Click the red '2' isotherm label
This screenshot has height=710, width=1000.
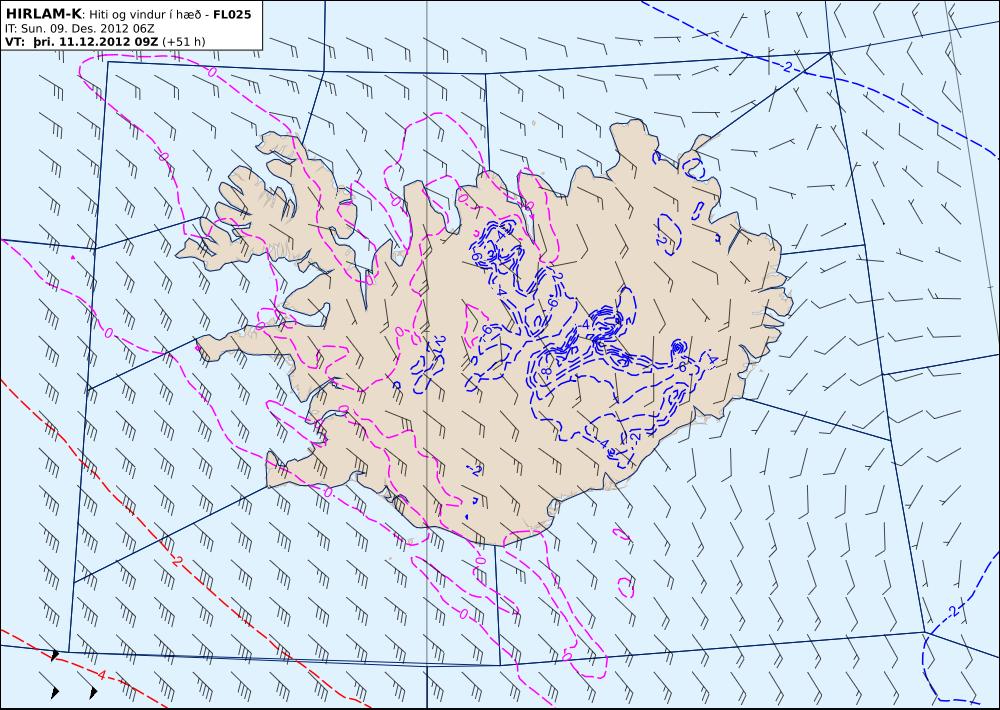[x=177, y=561]
